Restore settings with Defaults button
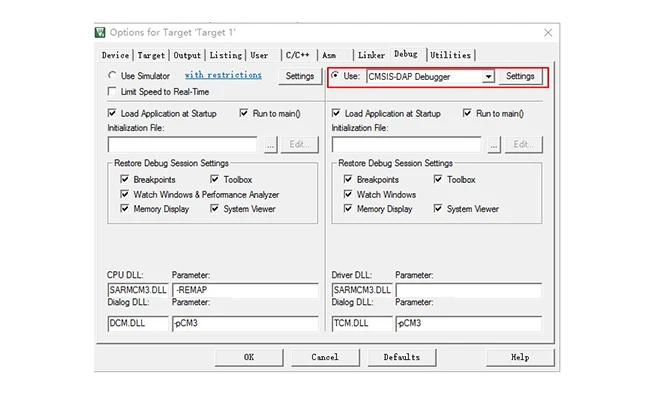The width and height of the screenshot is (652, 404). click(402, 357)
